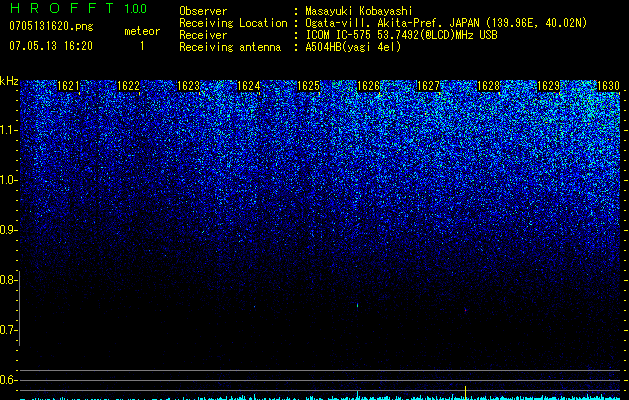
Task: Click the 1623 time marker
Action: pos(188,86)
